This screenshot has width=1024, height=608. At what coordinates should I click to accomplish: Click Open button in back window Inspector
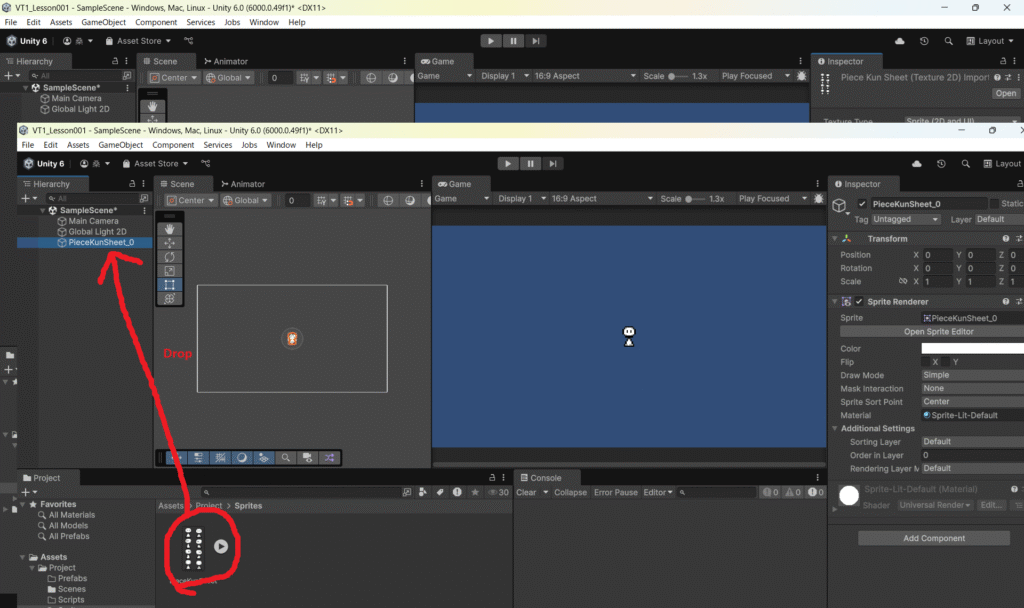[x=1005, y=93]
